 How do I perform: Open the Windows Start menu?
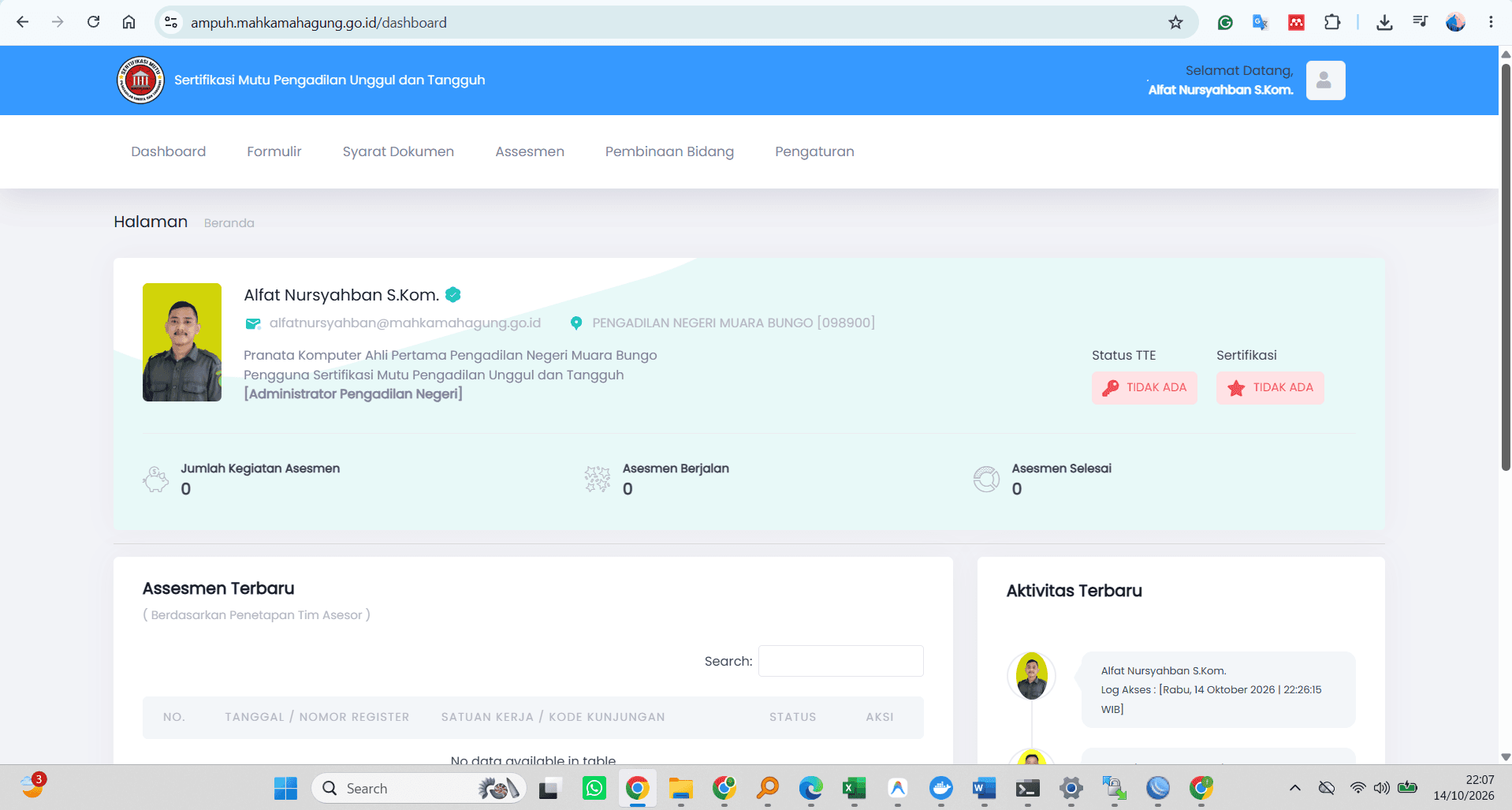coord(285,788)
